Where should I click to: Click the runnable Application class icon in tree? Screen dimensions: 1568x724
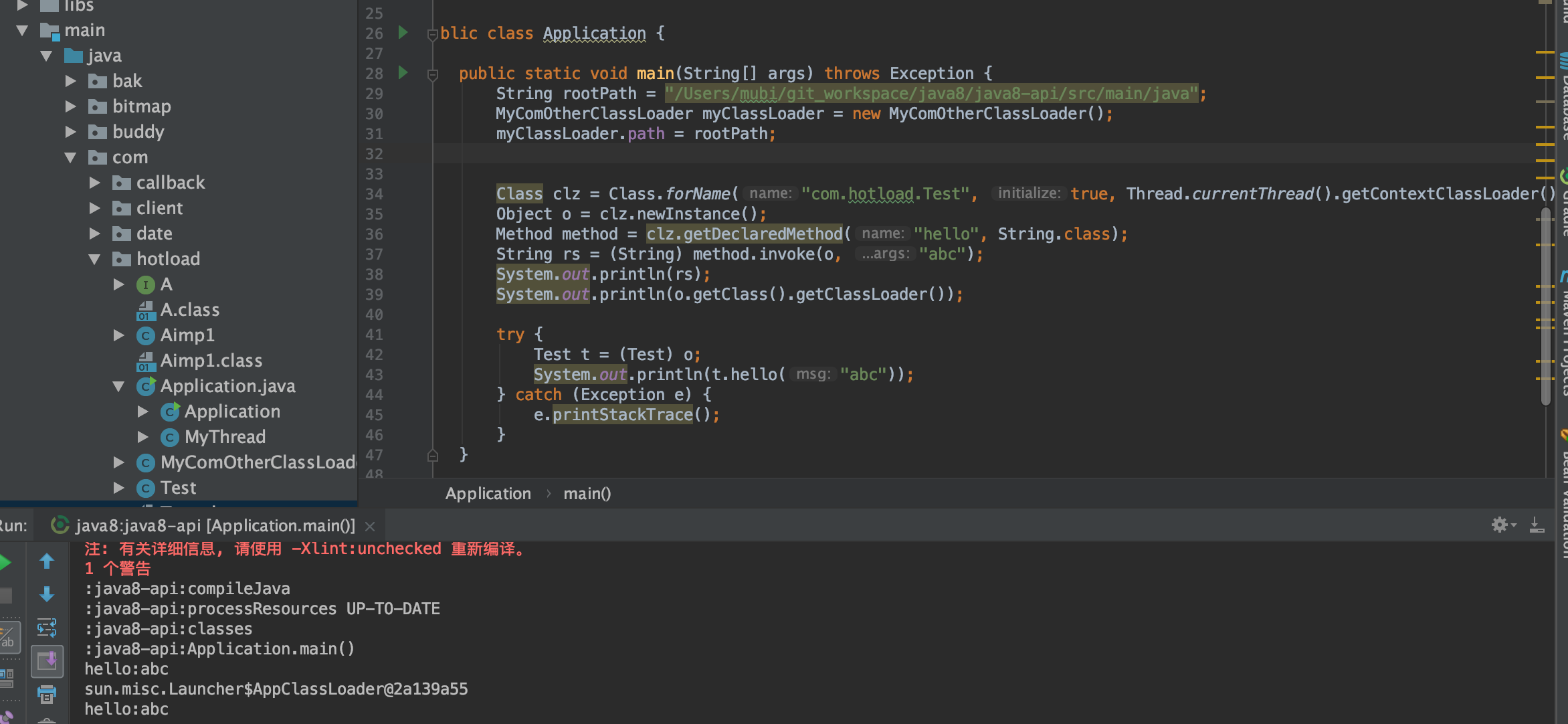[x=171, y=412]
